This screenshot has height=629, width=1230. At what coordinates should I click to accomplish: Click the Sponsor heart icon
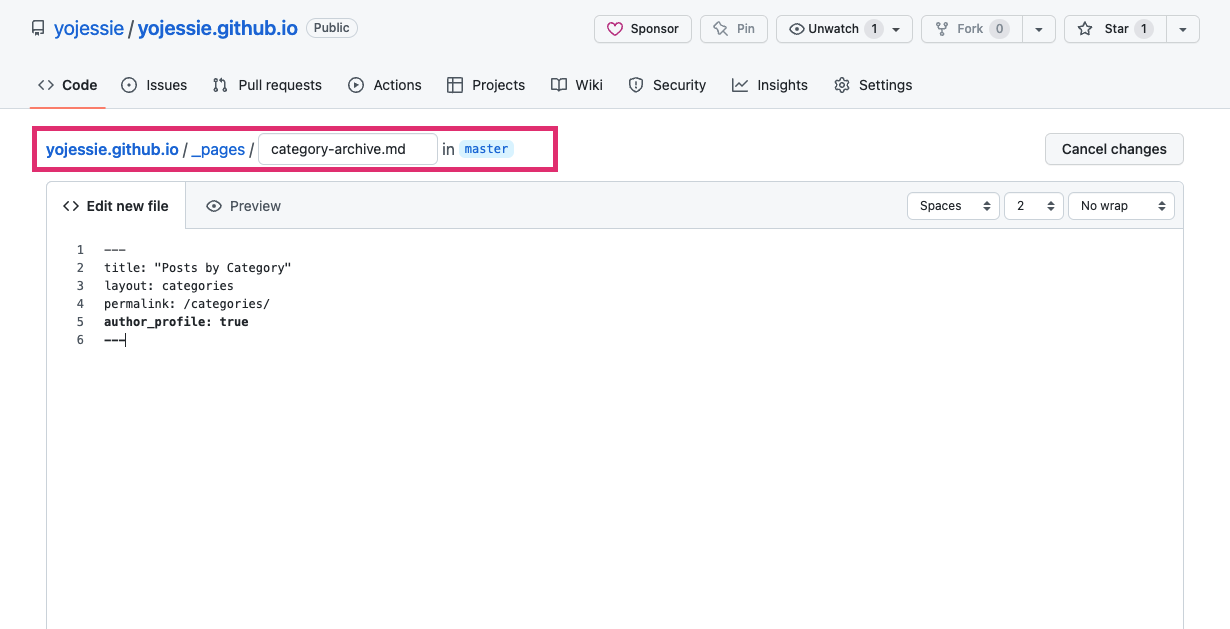pos(615,29)
